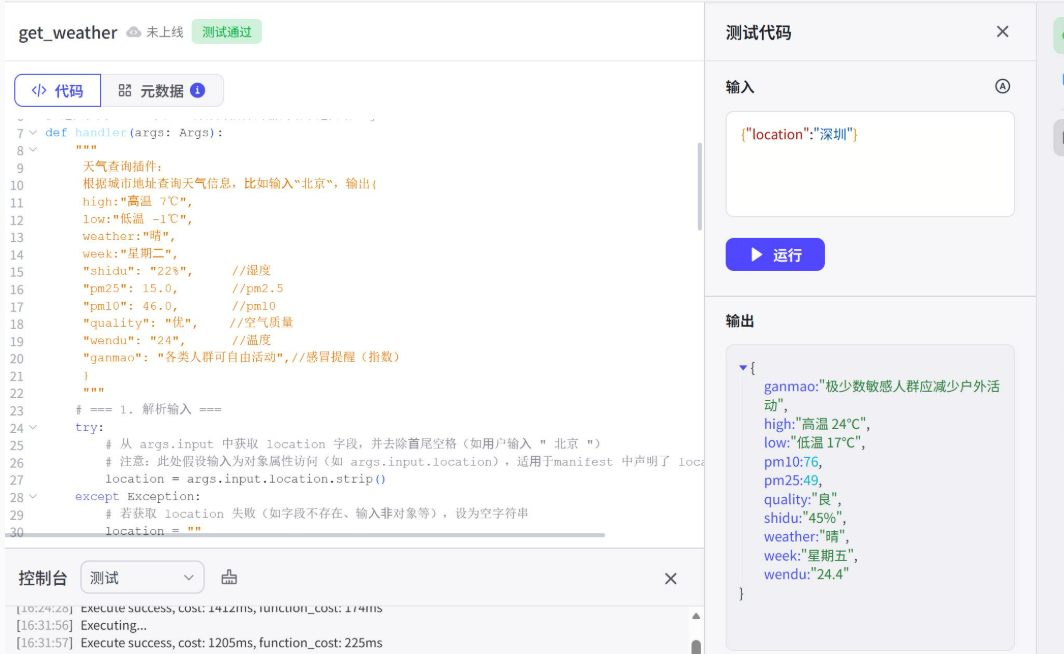
Task: Collapse docstring fold arrow on line 8
Action: coord(33,149)
